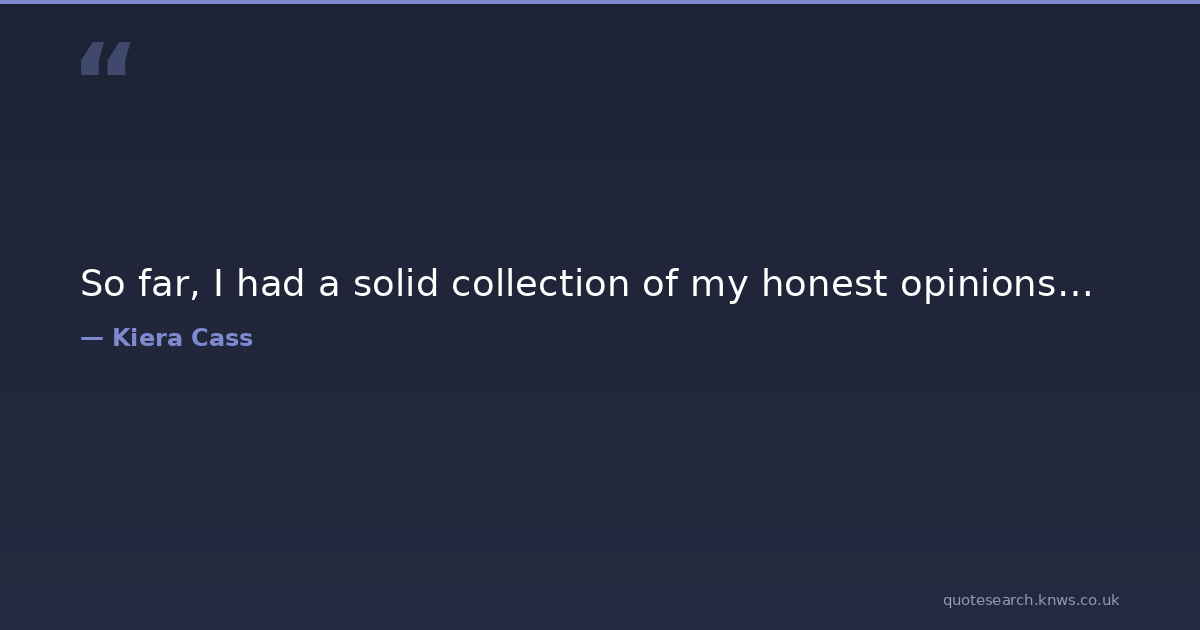
Task: Click the word "of" in the quote
Action: tap(660, 284)
